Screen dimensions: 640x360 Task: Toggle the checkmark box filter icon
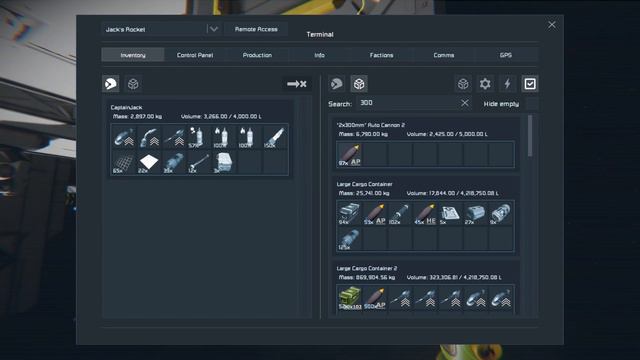530,84
